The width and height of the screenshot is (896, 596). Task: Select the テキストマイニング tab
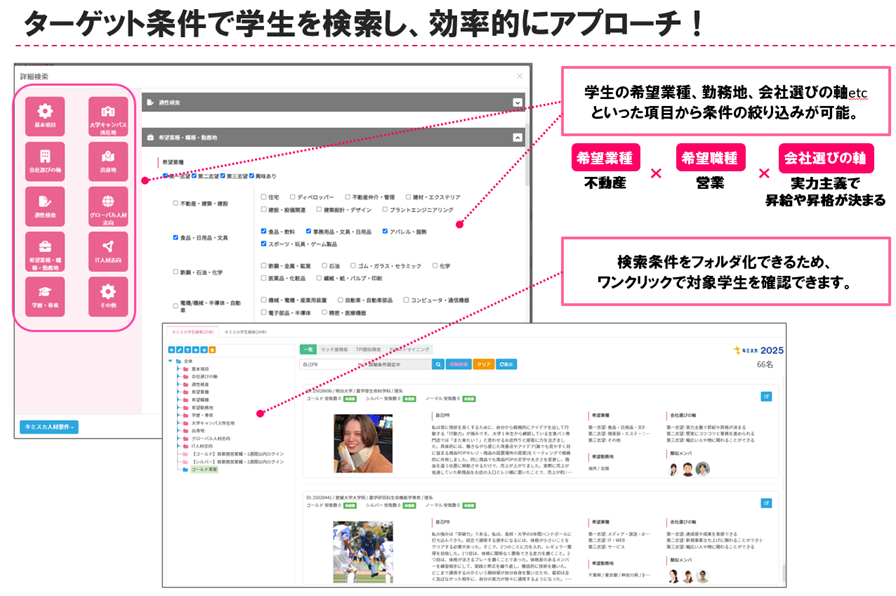409,349
